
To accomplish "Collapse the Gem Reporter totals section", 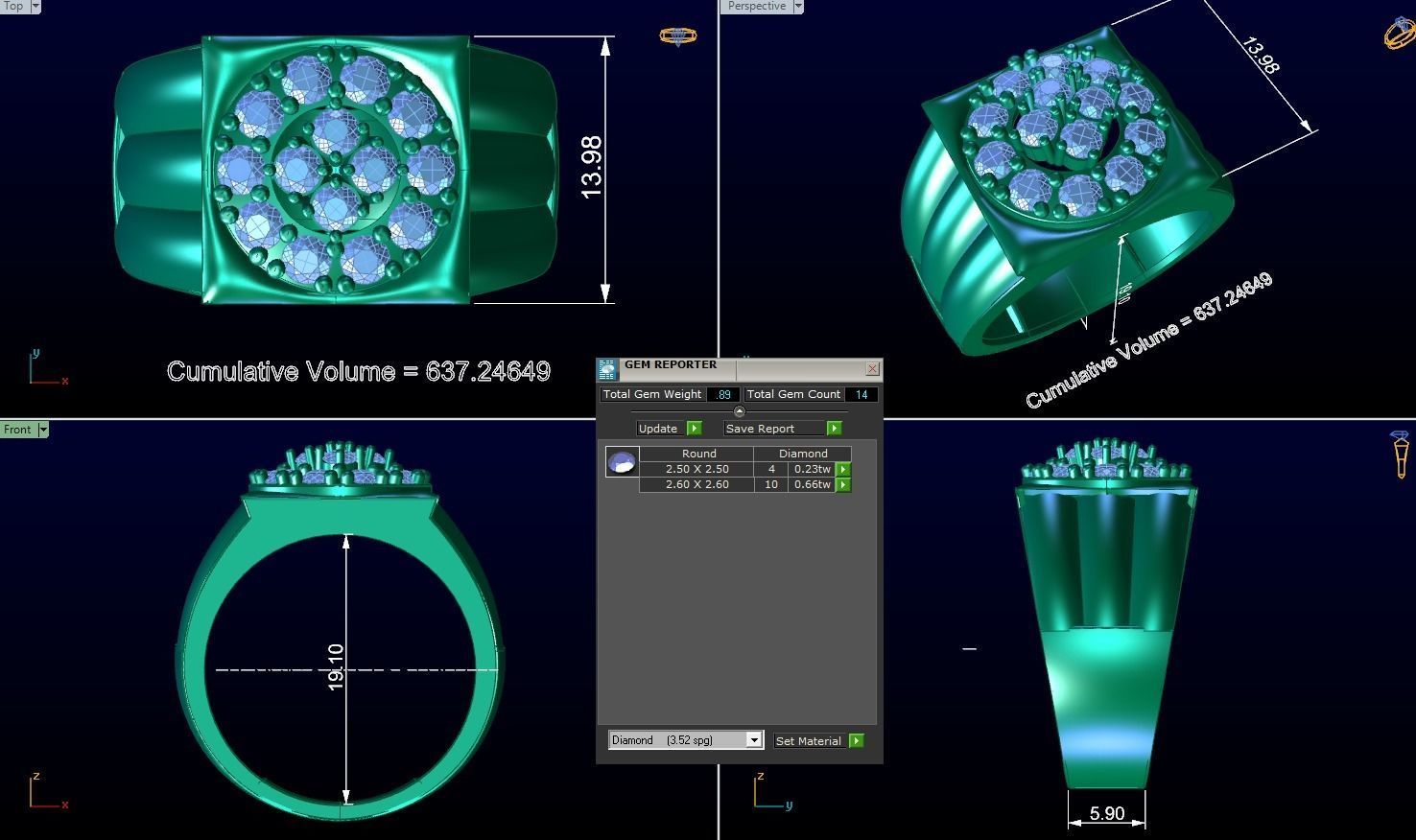I will click(739, 411).
